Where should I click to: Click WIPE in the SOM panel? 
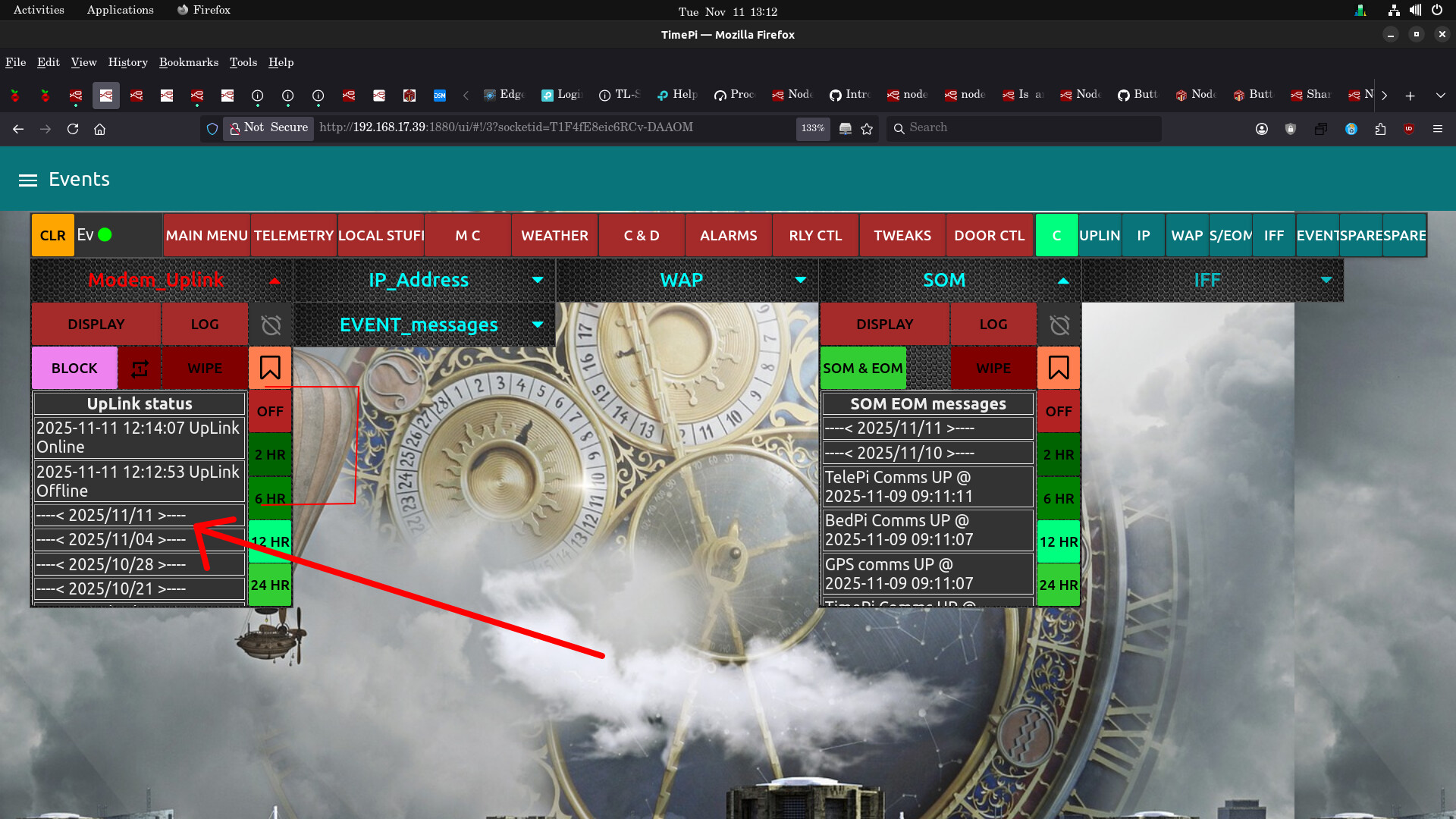[x=993, y=369]
